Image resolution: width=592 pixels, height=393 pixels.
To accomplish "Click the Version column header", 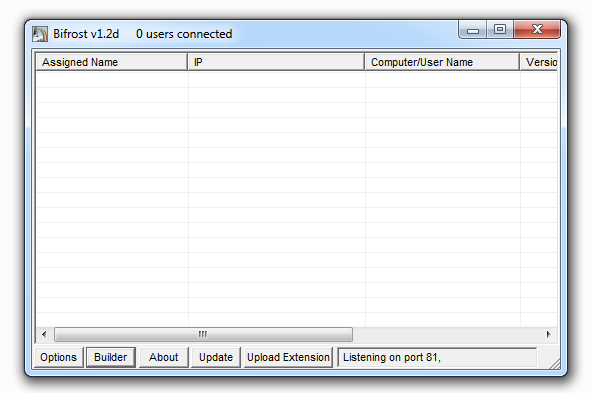I will pyautogui.click(x=539, y=62).
